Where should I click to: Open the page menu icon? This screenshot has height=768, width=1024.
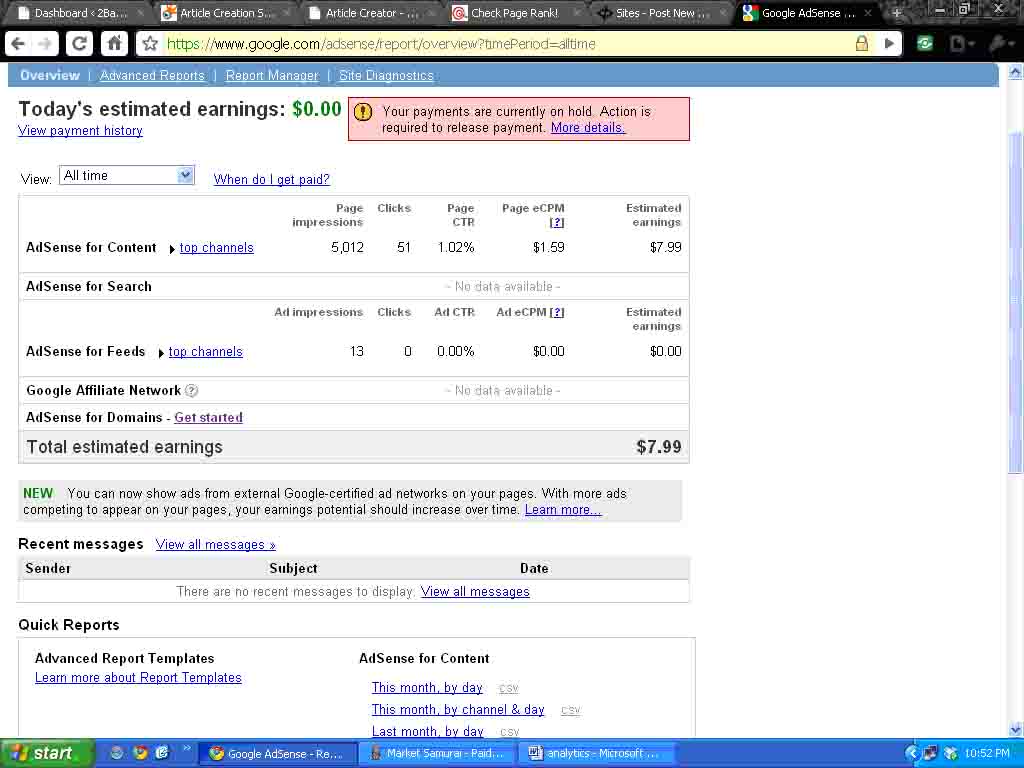pyautogui.click(x=961, y=44)
